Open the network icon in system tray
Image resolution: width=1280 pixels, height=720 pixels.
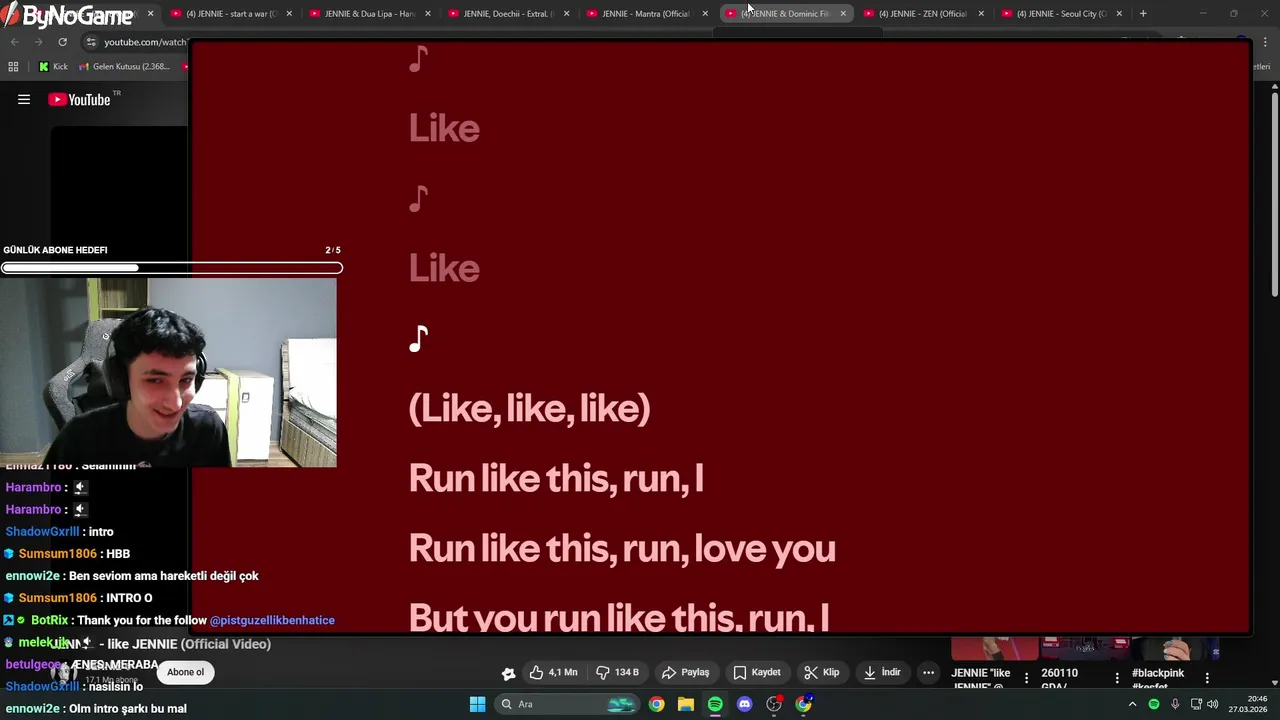1196,704
